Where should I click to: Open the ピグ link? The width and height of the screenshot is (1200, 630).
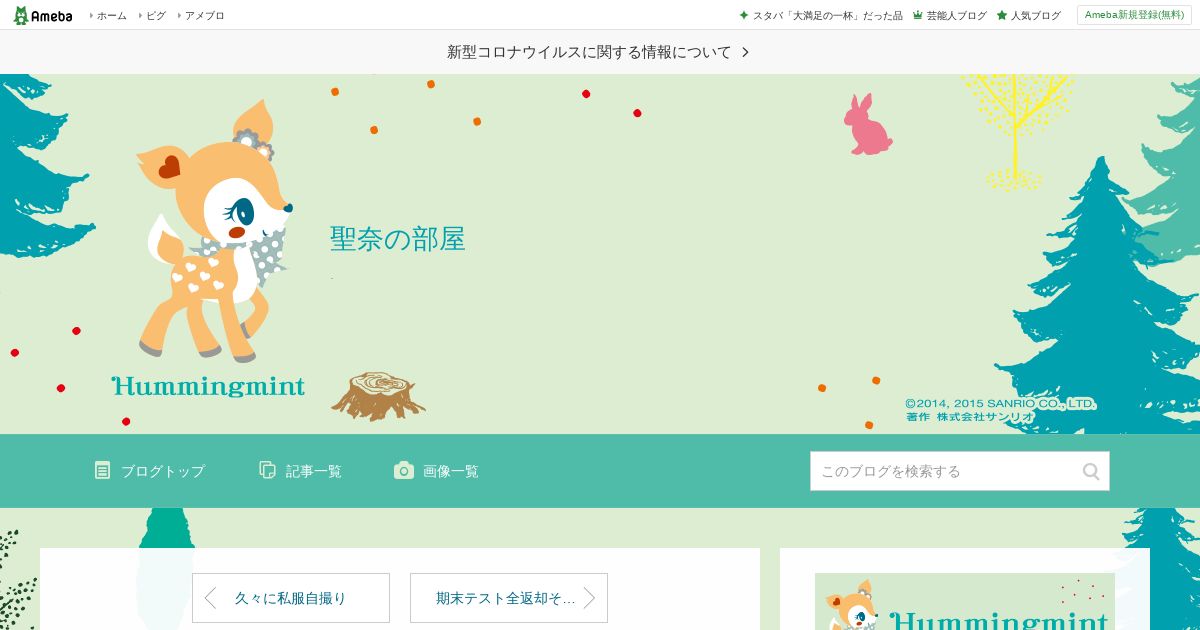(x=156, y=16)
